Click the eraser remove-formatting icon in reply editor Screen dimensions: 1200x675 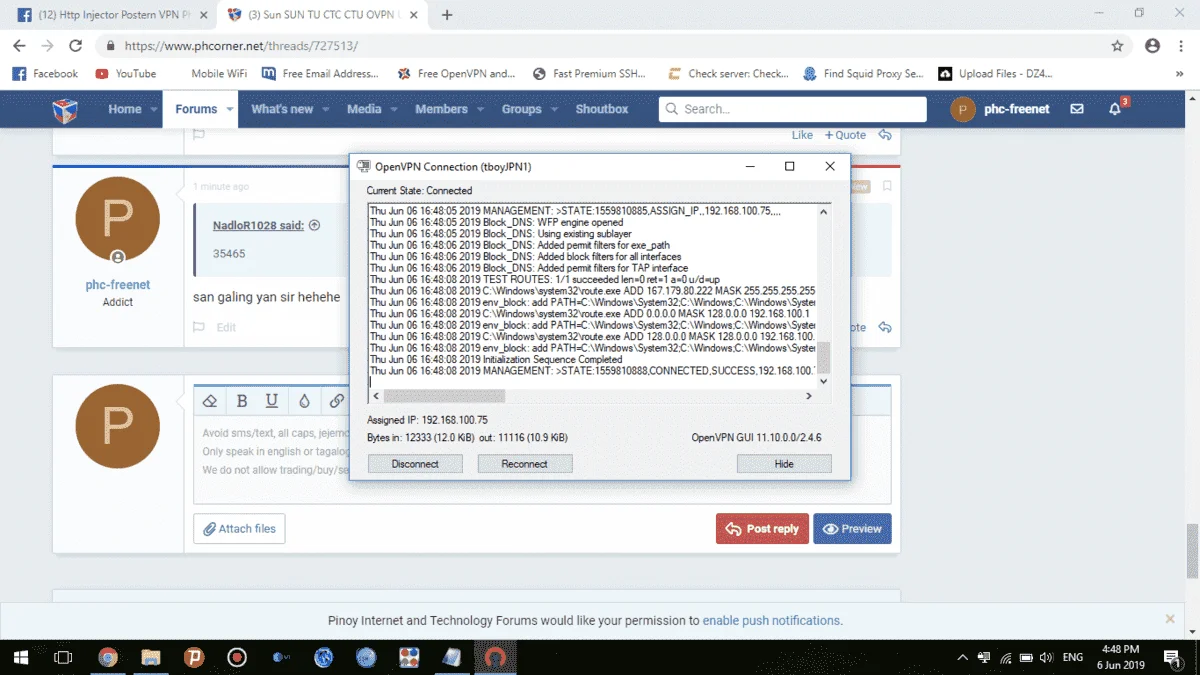click(210, 401)
